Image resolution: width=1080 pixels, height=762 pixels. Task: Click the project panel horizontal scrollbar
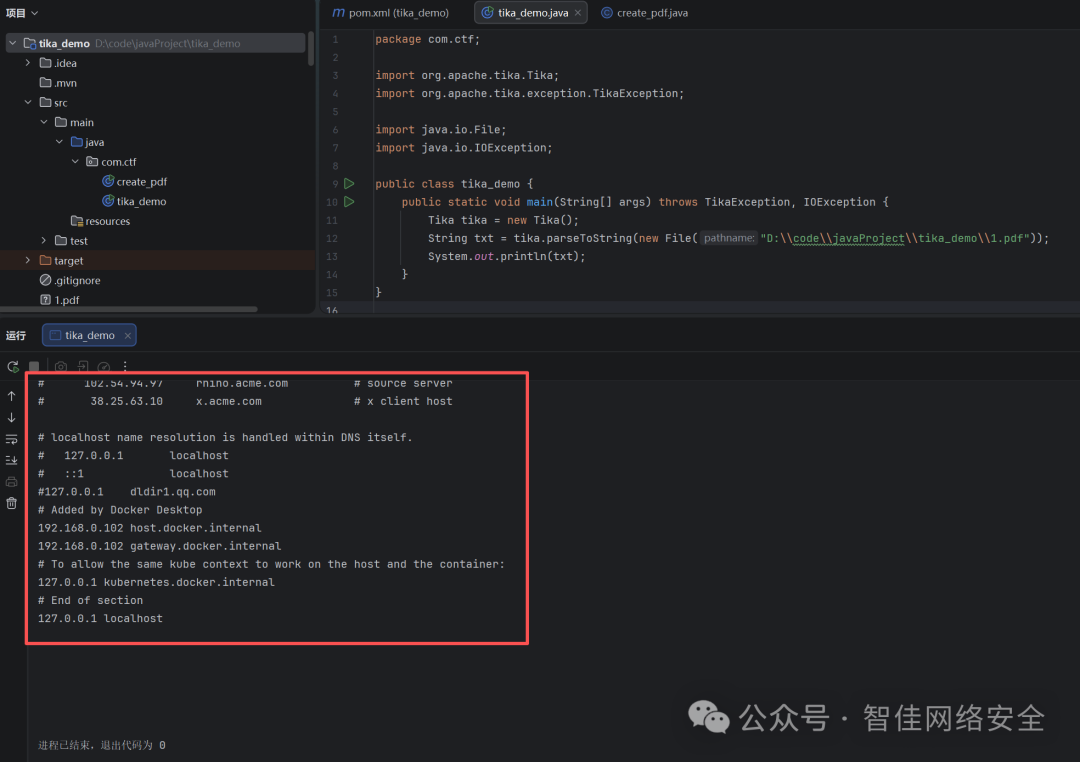pos(129,309)
